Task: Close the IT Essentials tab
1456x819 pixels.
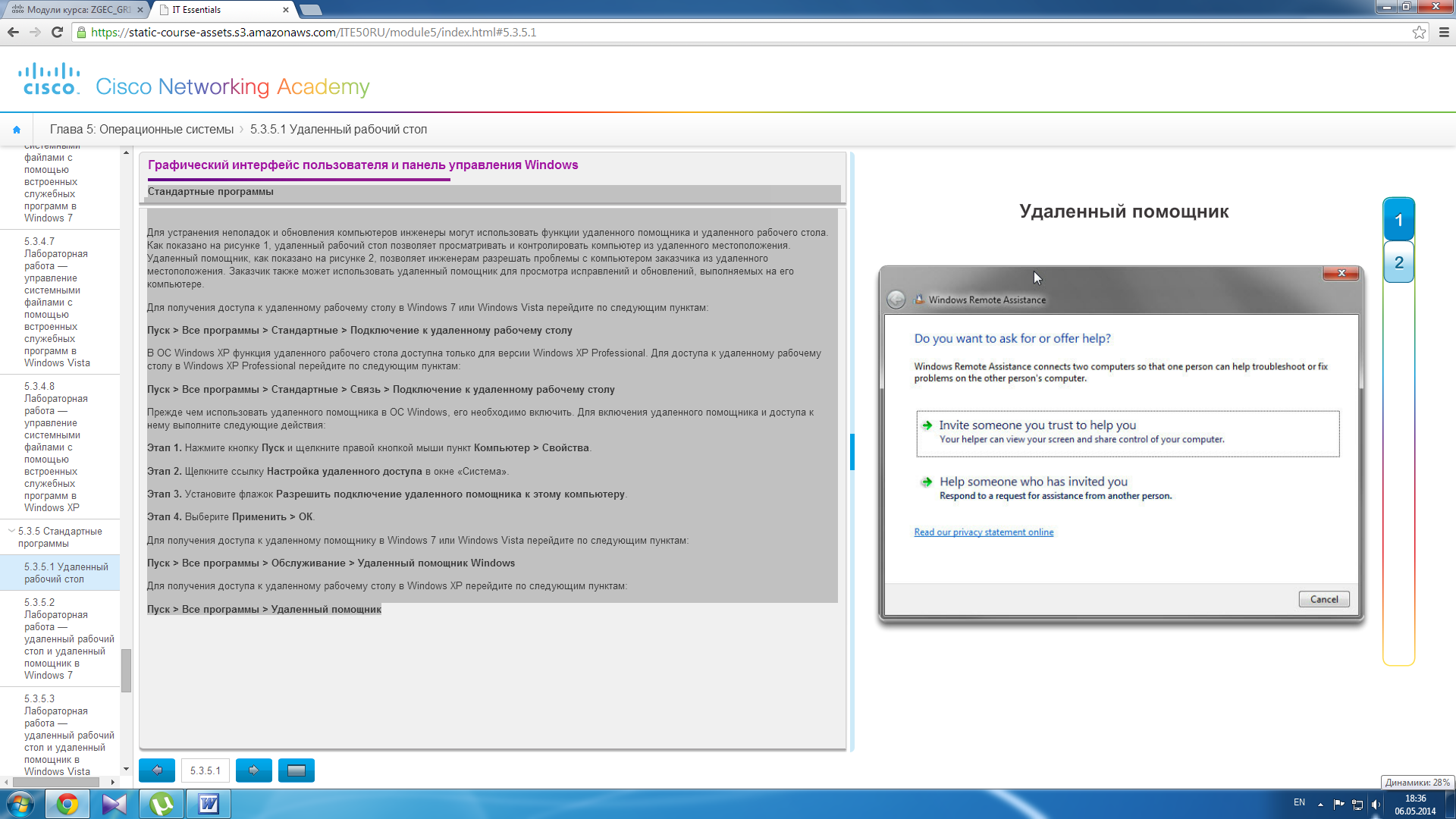Action: tap(286, 10)
